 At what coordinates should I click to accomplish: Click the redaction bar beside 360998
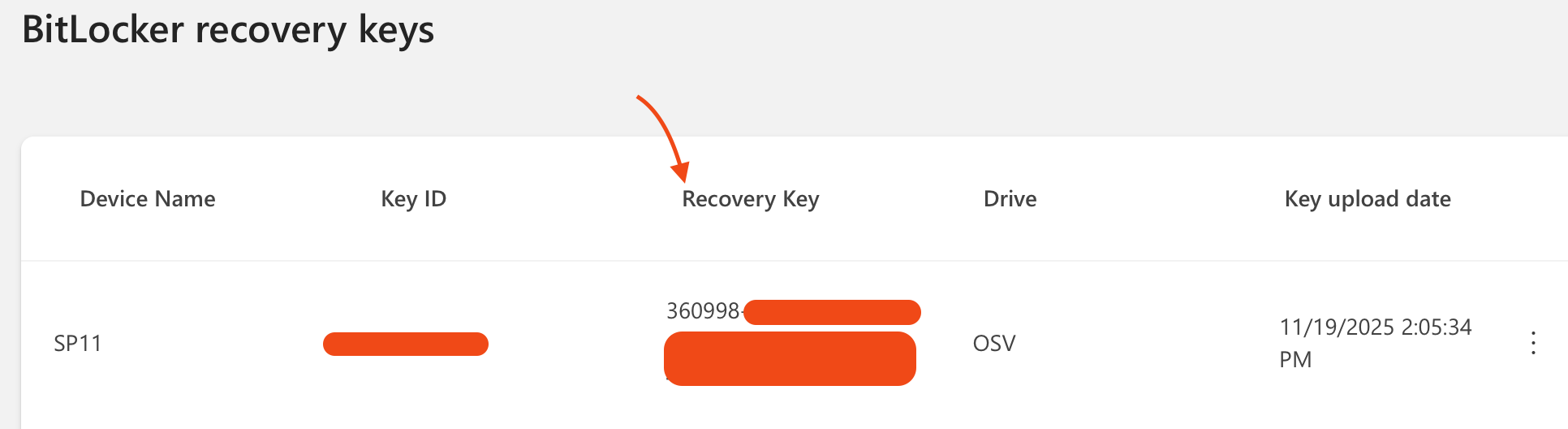click(832, 312)
